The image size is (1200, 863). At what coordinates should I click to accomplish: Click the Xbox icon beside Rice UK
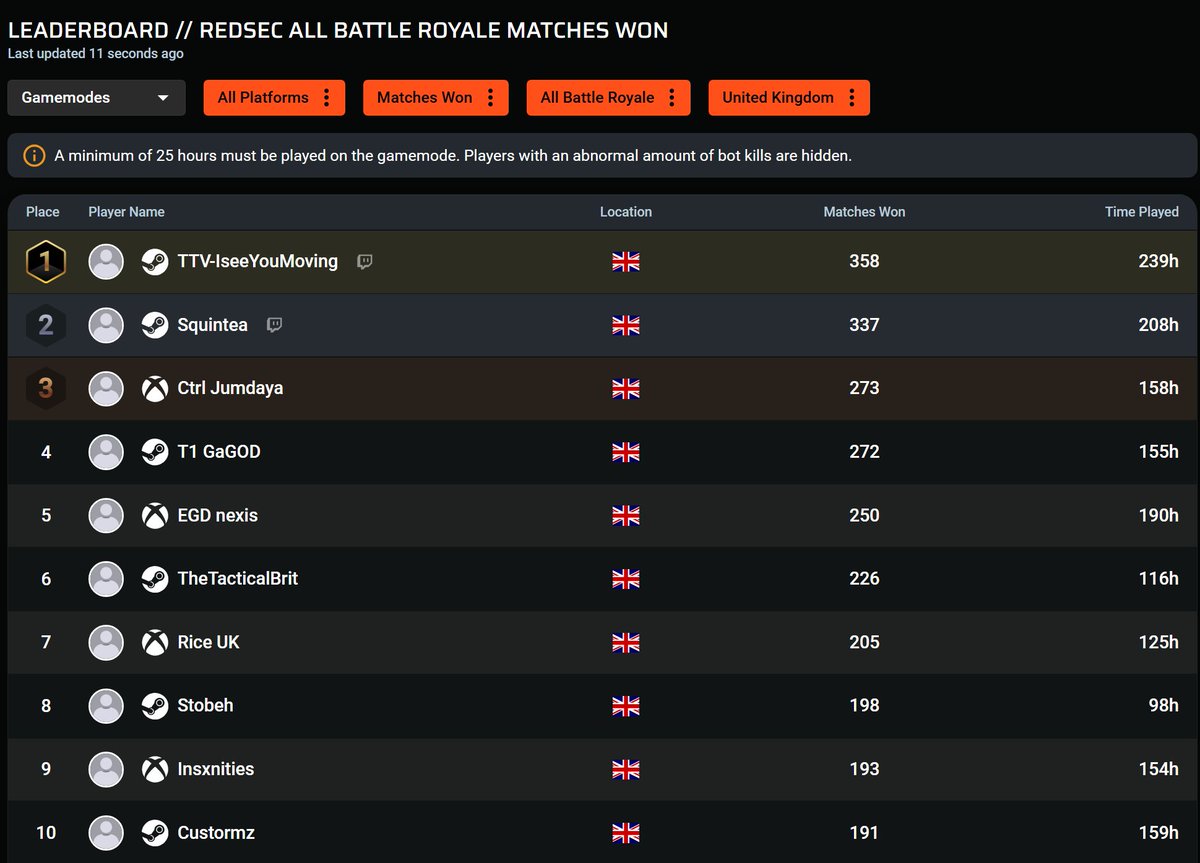[x=155, y=642]
